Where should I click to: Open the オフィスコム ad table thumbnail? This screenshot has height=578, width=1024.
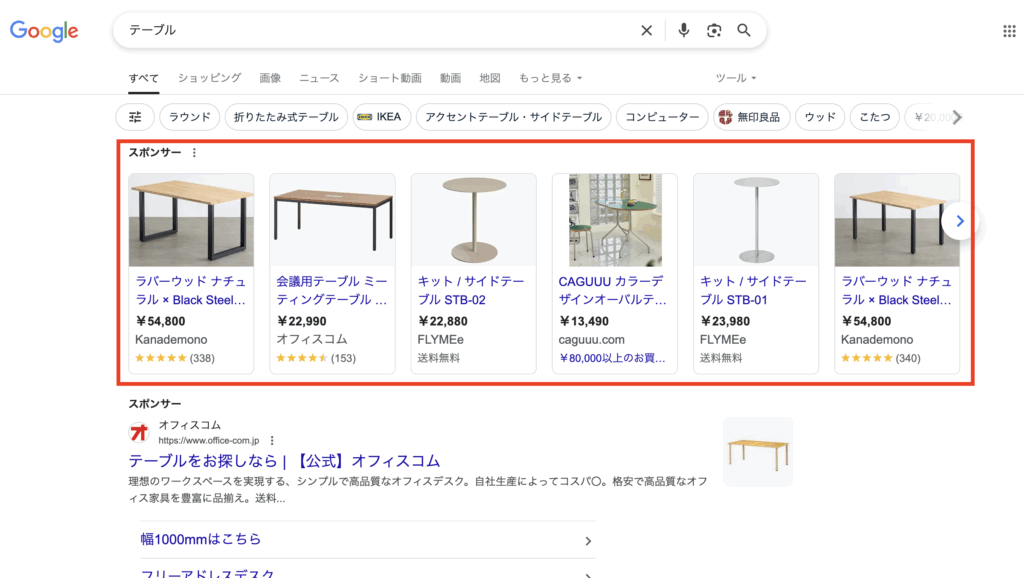758,452
